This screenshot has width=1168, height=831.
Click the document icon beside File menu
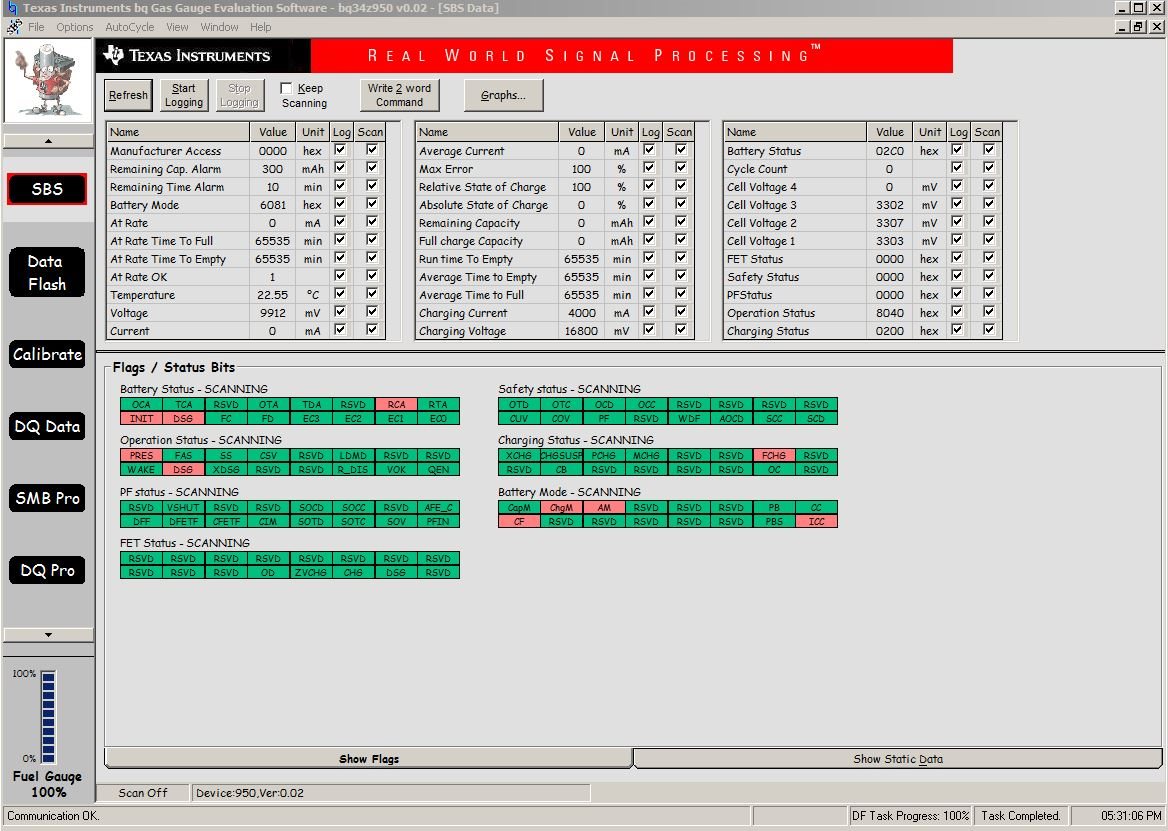point(14,27)
